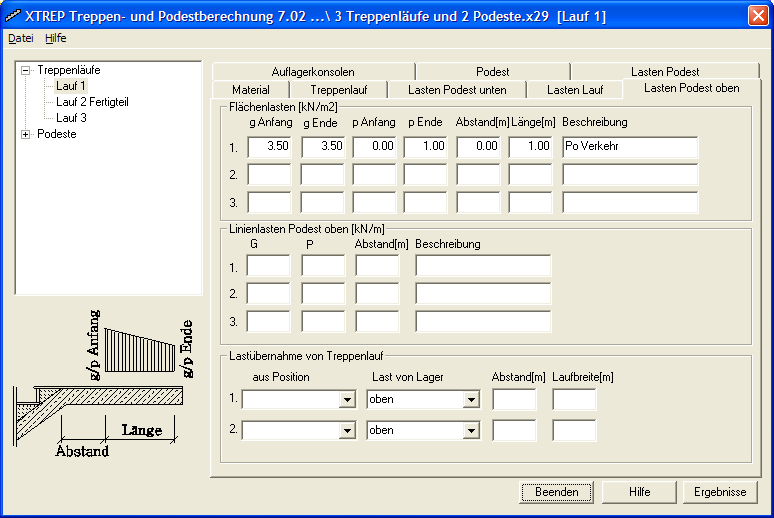Open the Hilfe menu
This screenshot has height=518, width=774.
56,38
